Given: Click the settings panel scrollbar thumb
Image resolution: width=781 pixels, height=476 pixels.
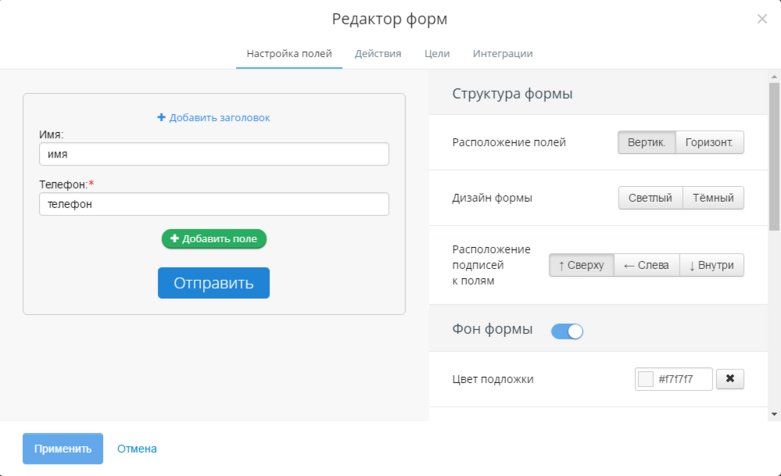Looking at the screenshot, I should (x=774, y=156).
